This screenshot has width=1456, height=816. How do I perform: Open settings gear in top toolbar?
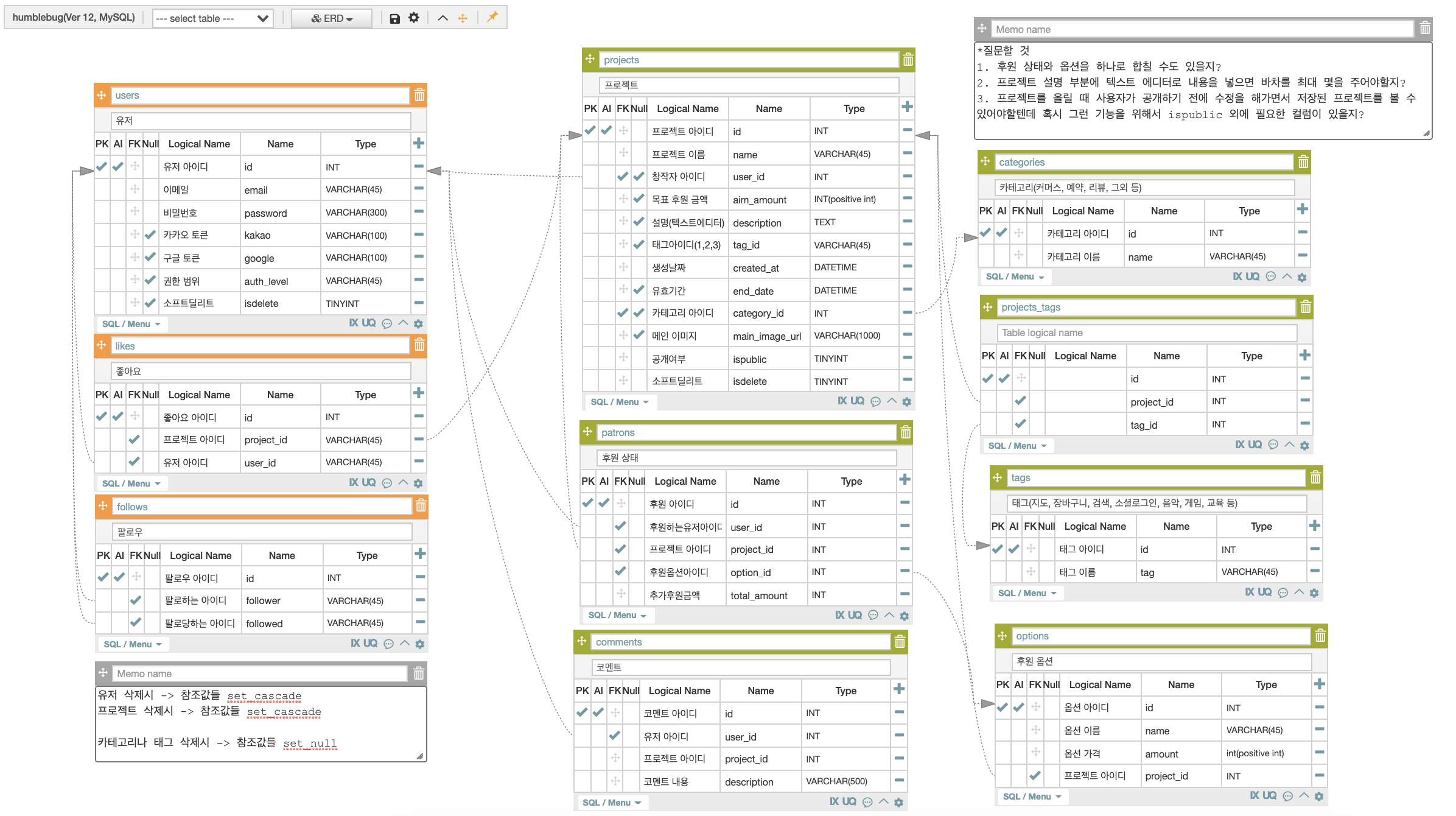point(414,18)
